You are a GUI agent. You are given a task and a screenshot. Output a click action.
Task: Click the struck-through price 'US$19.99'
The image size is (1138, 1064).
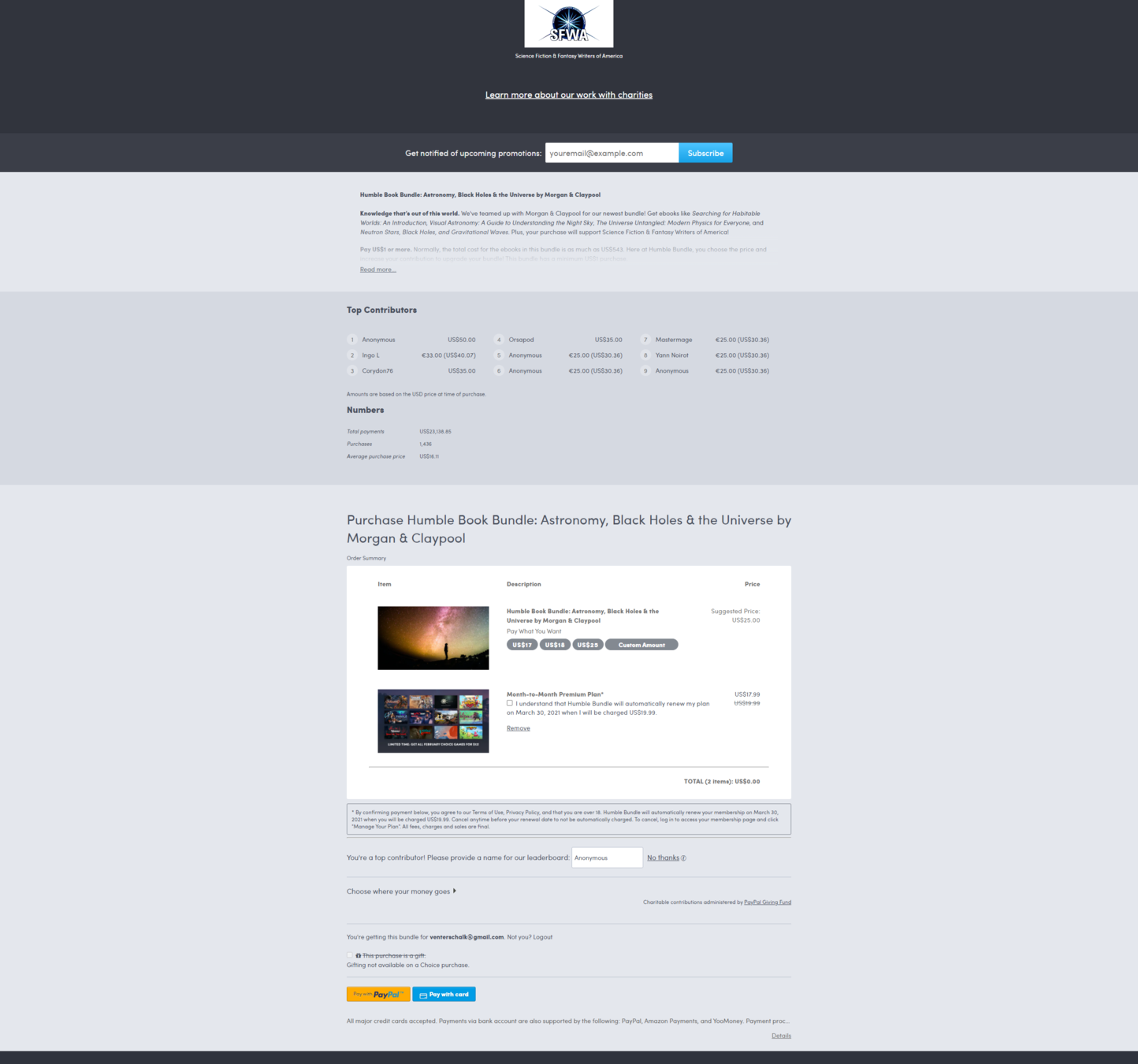[747, 703]
